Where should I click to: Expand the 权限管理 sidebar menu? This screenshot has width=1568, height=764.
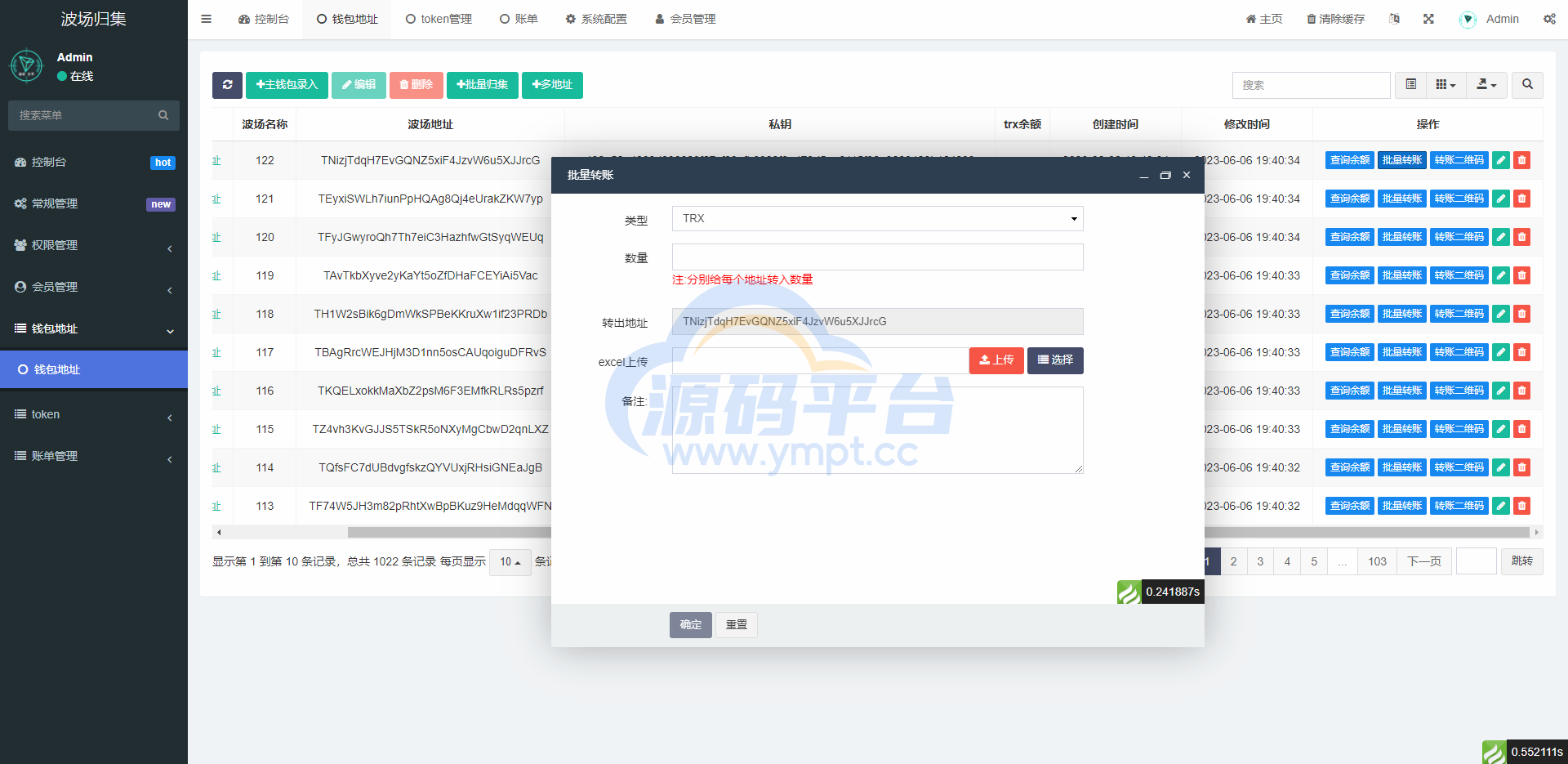click(x=94, y=245)
